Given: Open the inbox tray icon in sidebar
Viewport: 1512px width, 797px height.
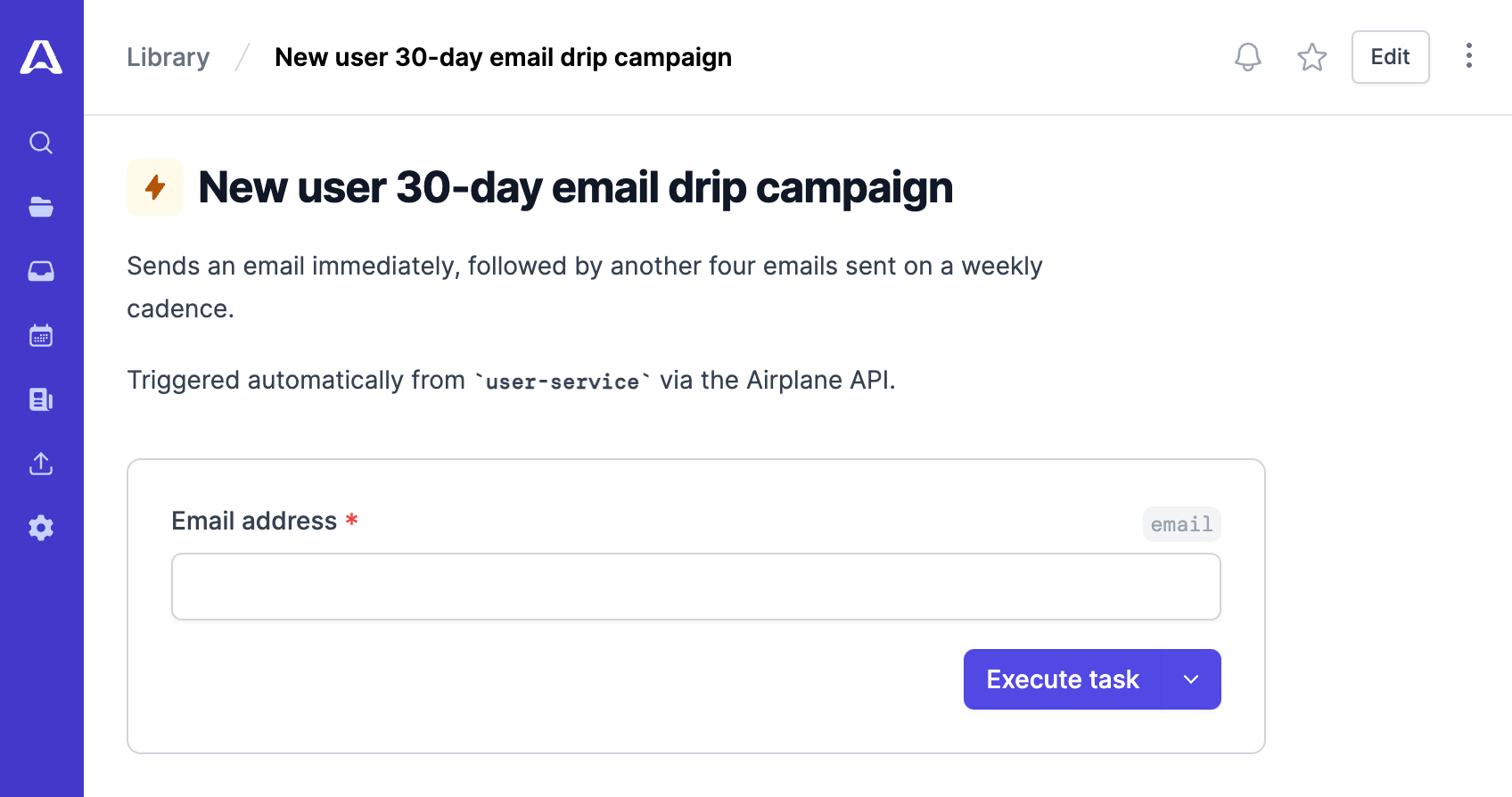Looking at the screenshot, I should pos(41,271).
